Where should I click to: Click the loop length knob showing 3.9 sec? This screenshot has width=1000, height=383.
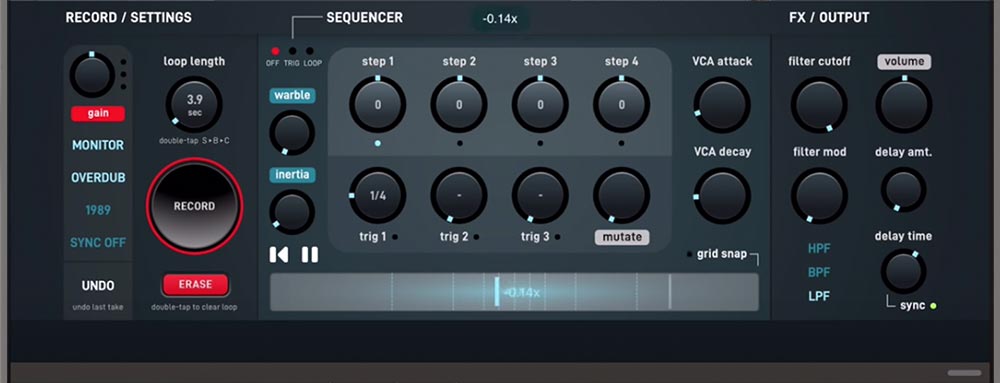(194, 104)
